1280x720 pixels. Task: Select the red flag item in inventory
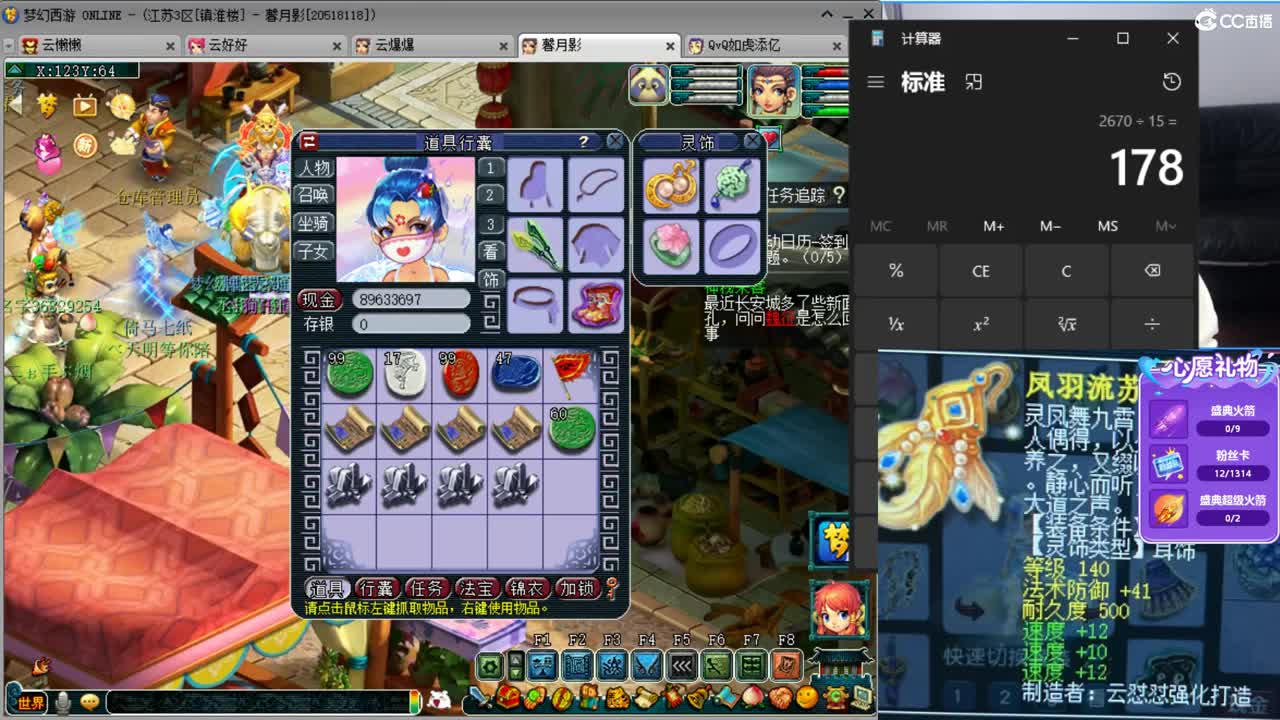click(x=571, y=373)
